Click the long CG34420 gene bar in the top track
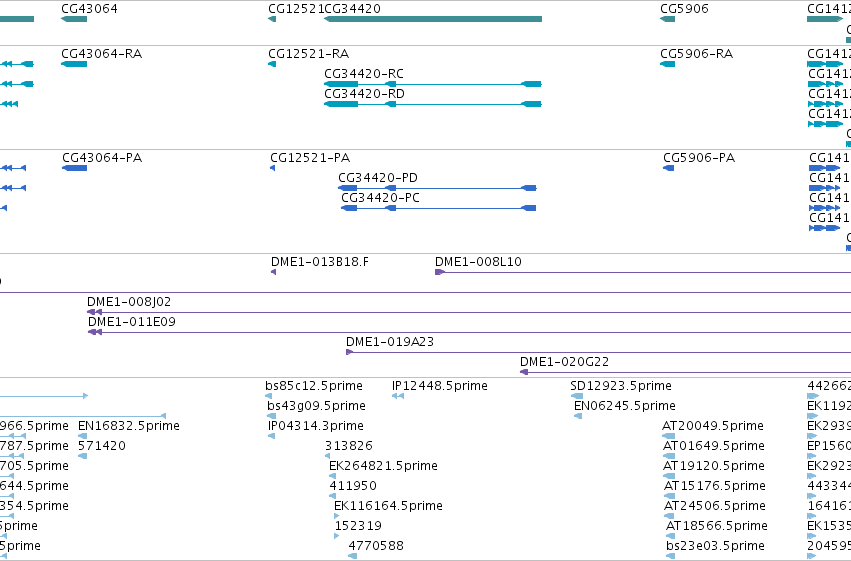Viewport: 851px width, 561px height. (x=433, y=19)
